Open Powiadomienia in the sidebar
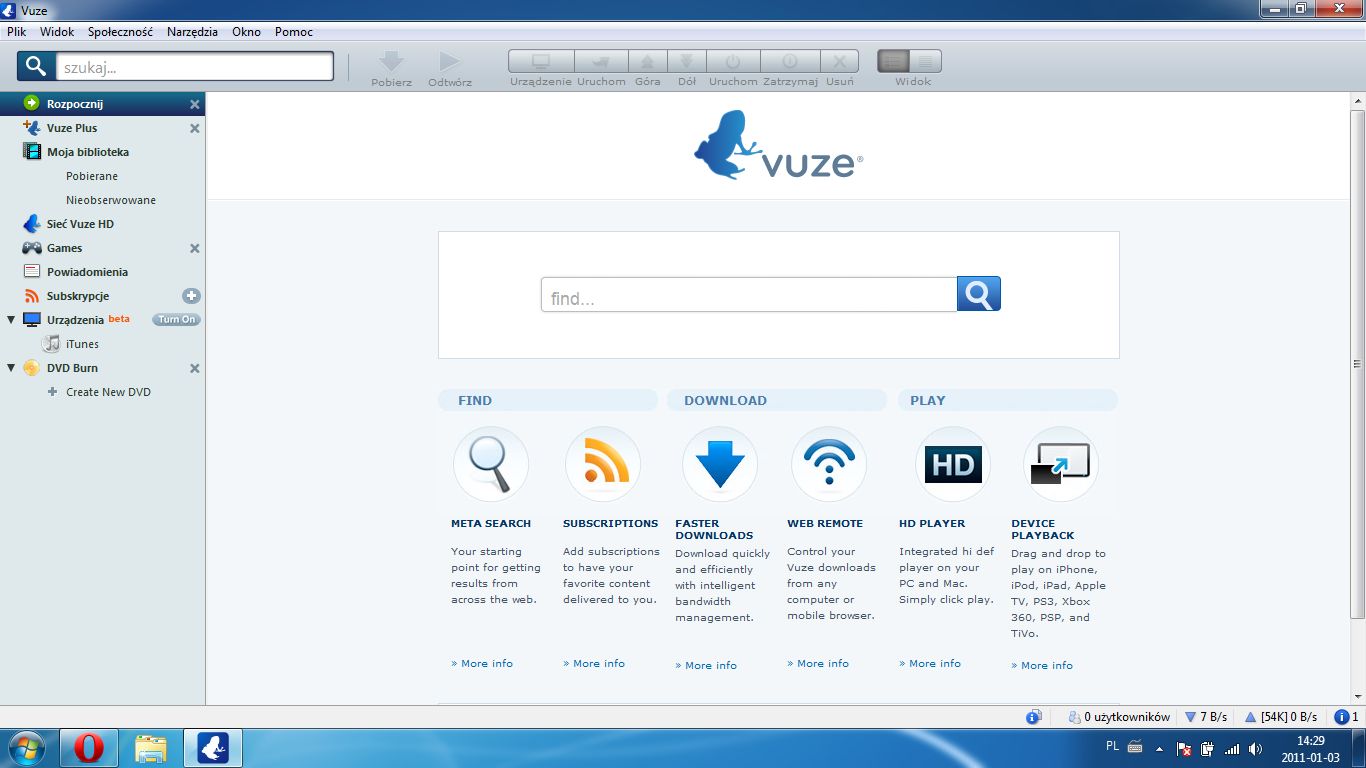This screenshot has width=1366, height=768. 87,272
